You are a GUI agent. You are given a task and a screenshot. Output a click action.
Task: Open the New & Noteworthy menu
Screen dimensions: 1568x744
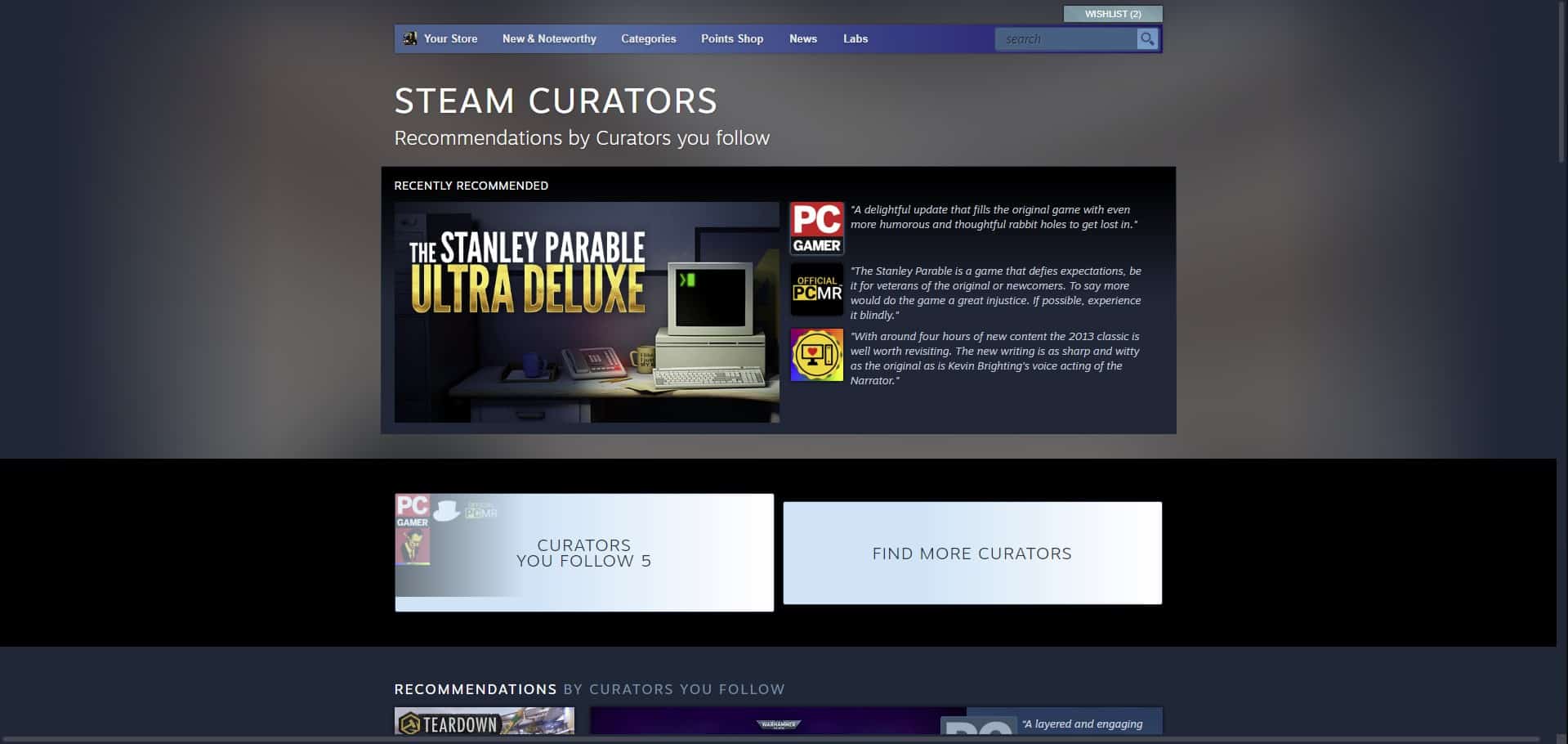(549, 38)
